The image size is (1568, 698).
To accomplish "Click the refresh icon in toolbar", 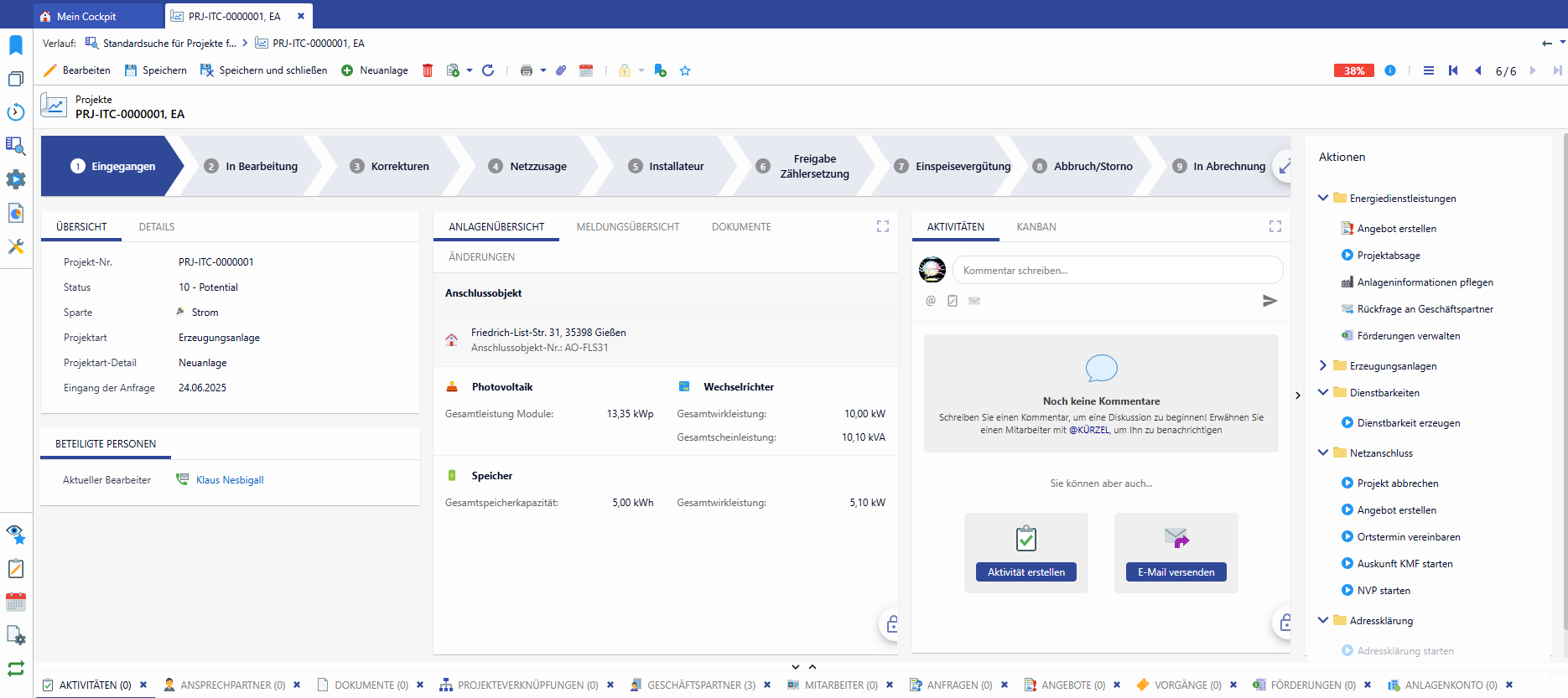I will (x=488, y=70).
